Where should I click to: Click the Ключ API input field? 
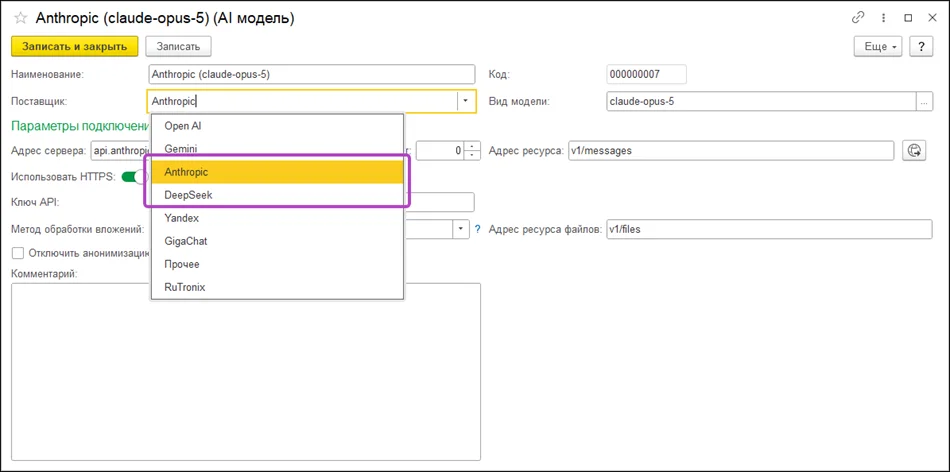coord(439,202)
